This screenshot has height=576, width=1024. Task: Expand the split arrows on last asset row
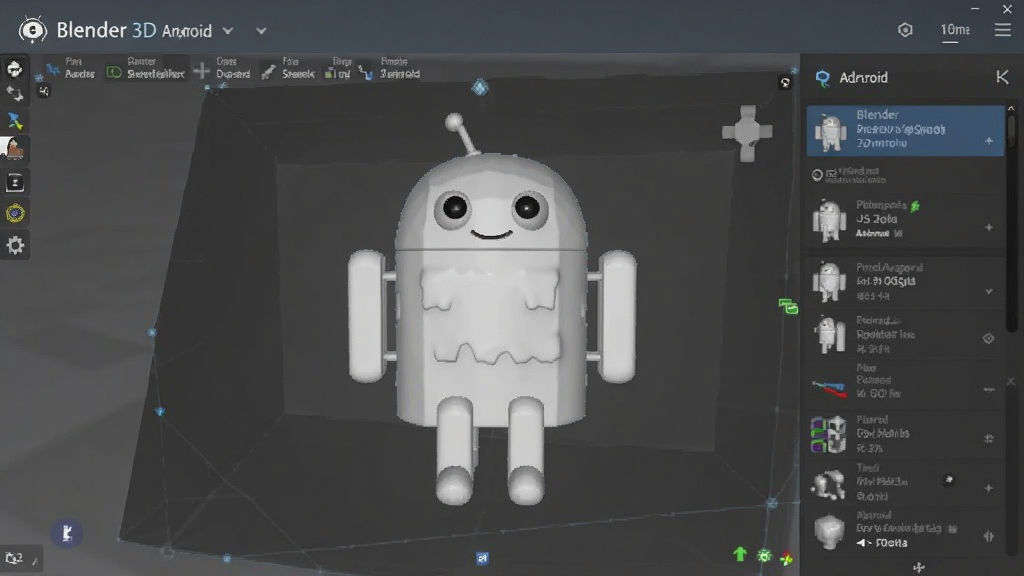coord(988,536)
